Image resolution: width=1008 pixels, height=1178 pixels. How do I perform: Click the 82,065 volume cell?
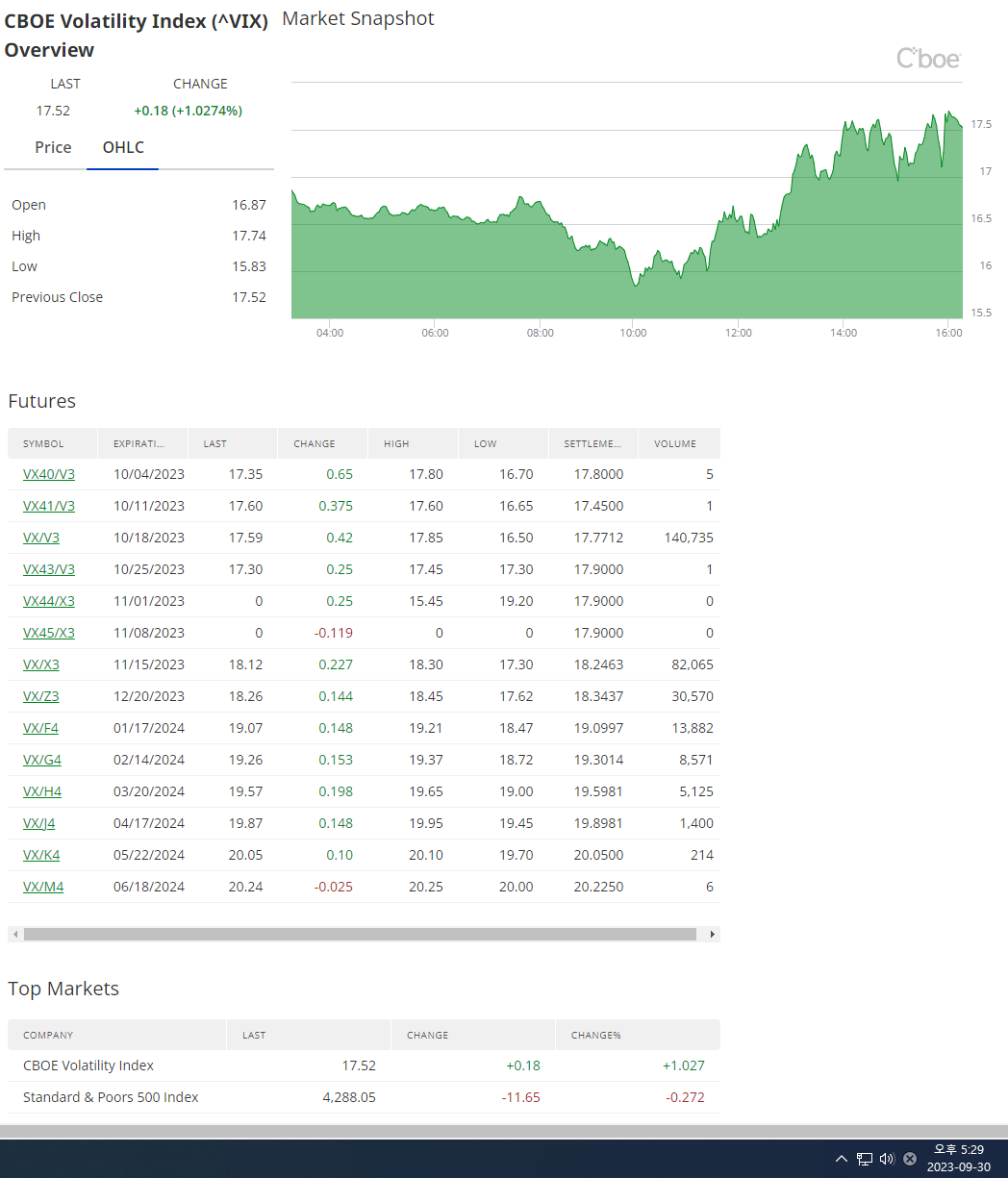click(693, 664)
